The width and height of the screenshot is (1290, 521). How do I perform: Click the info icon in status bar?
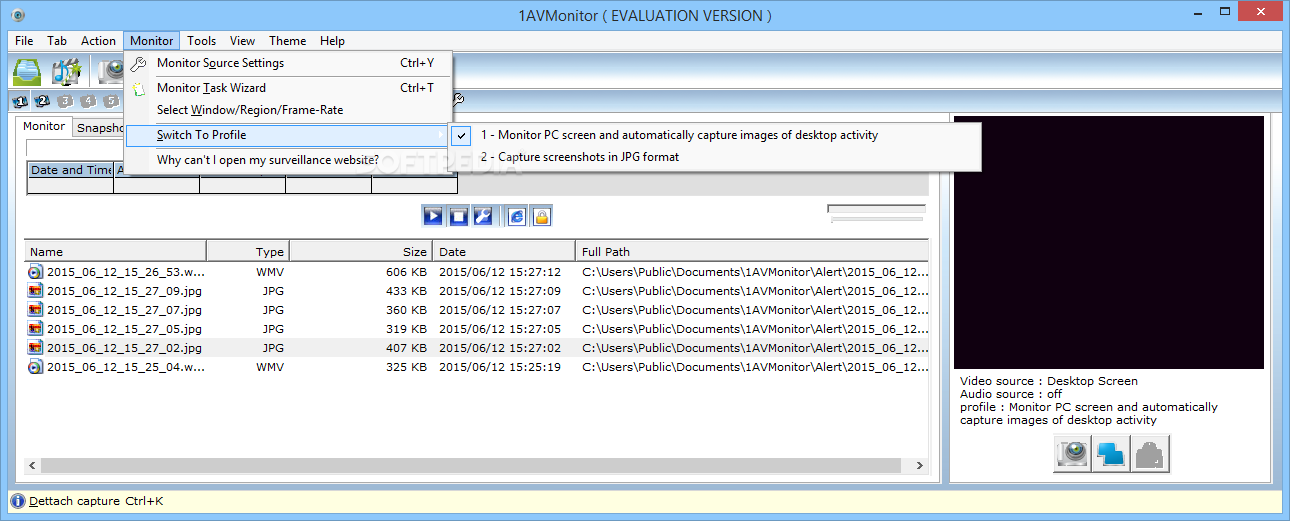17,501
